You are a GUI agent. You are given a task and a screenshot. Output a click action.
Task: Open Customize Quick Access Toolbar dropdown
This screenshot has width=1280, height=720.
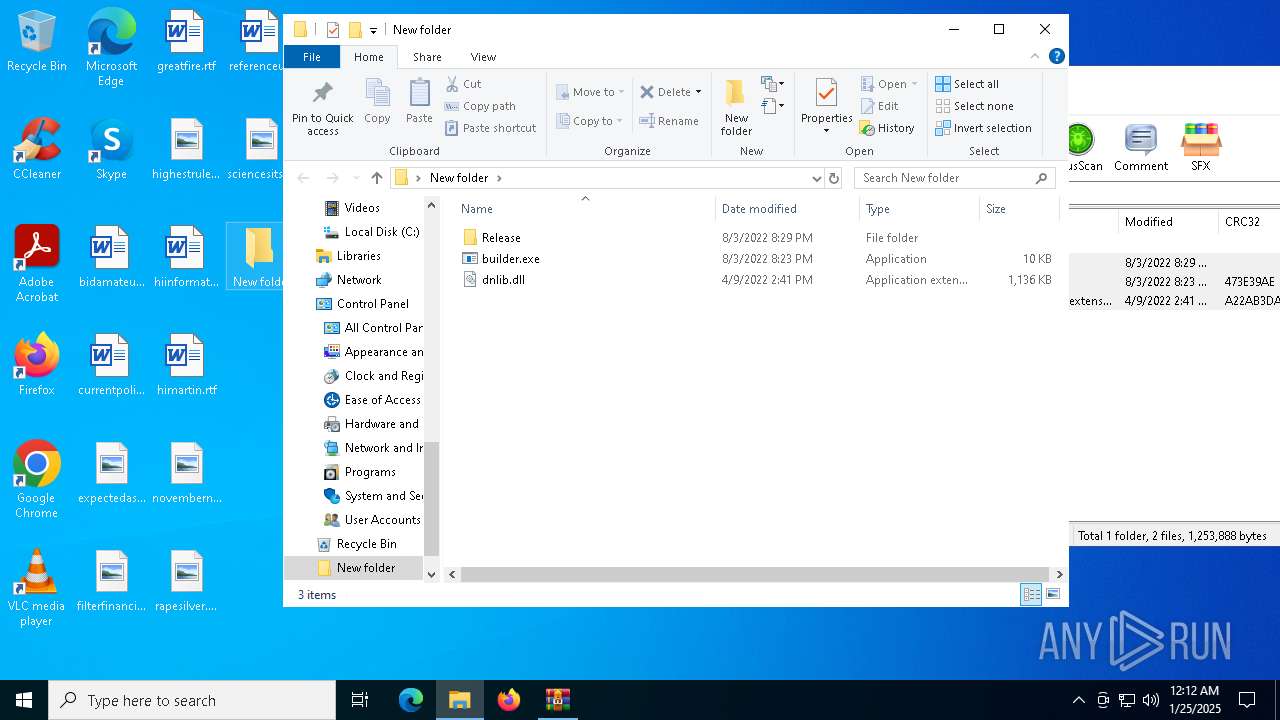click(x=373, y=30)
